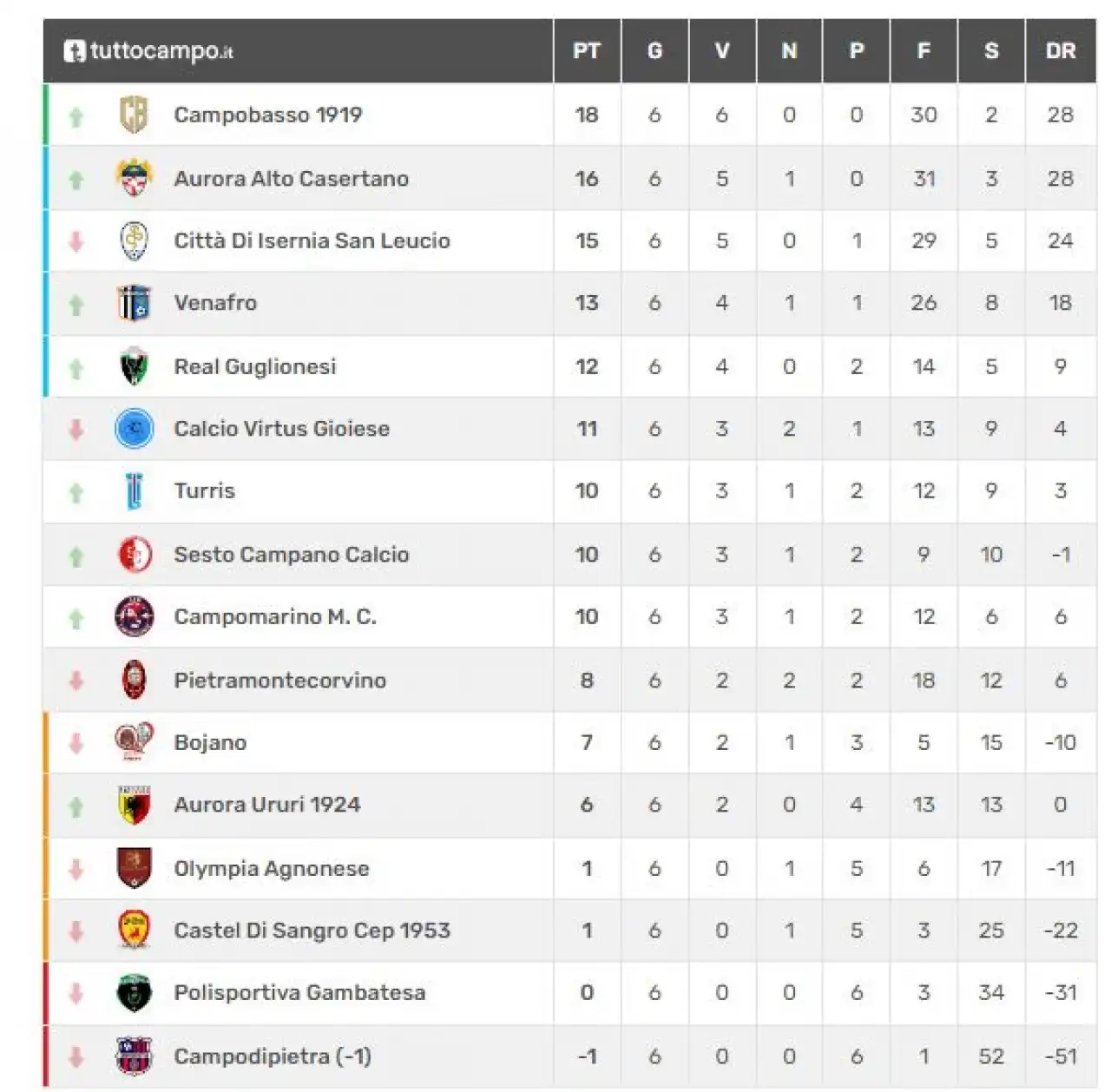Click the red down arrow beside Bojano
Image resolution: width=1111 pixels, height=1092 pixels.
[76, 743]
